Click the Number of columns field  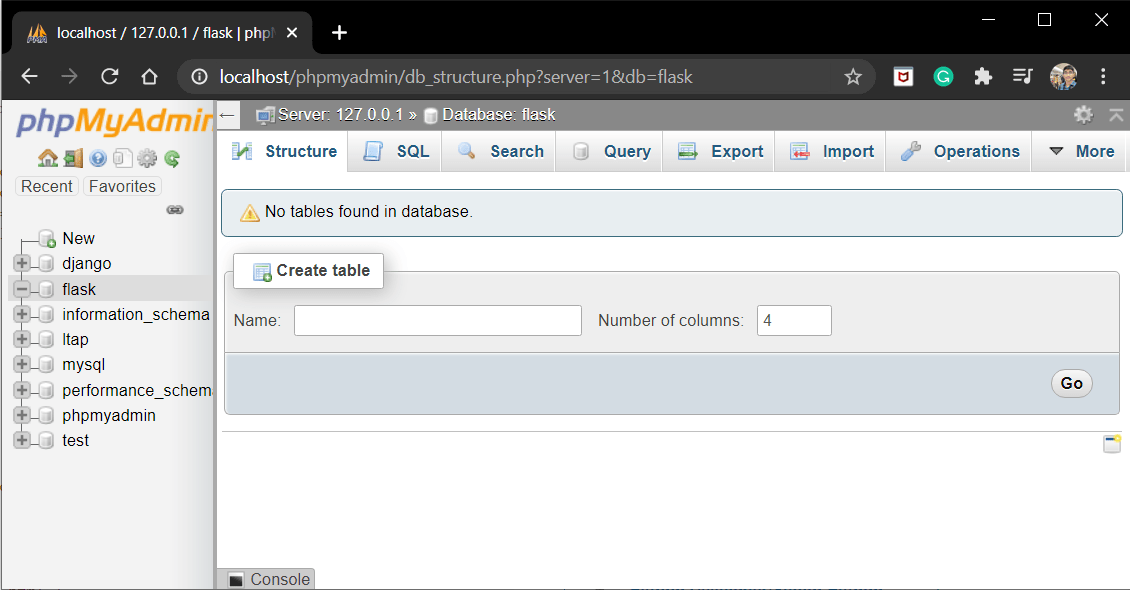click(794, 320)
